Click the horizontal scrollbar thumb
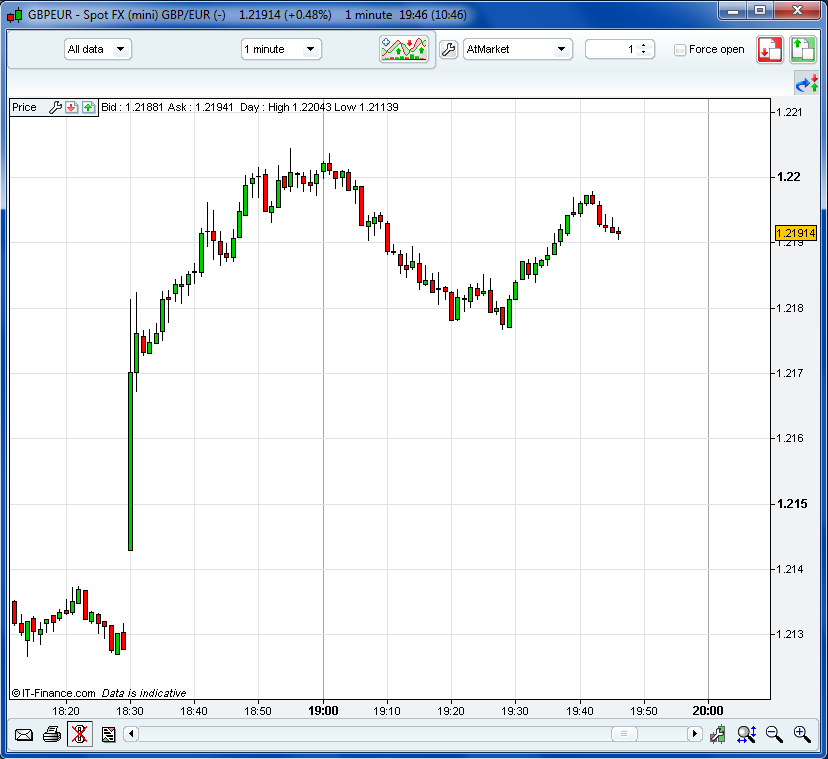 [624, 734]
